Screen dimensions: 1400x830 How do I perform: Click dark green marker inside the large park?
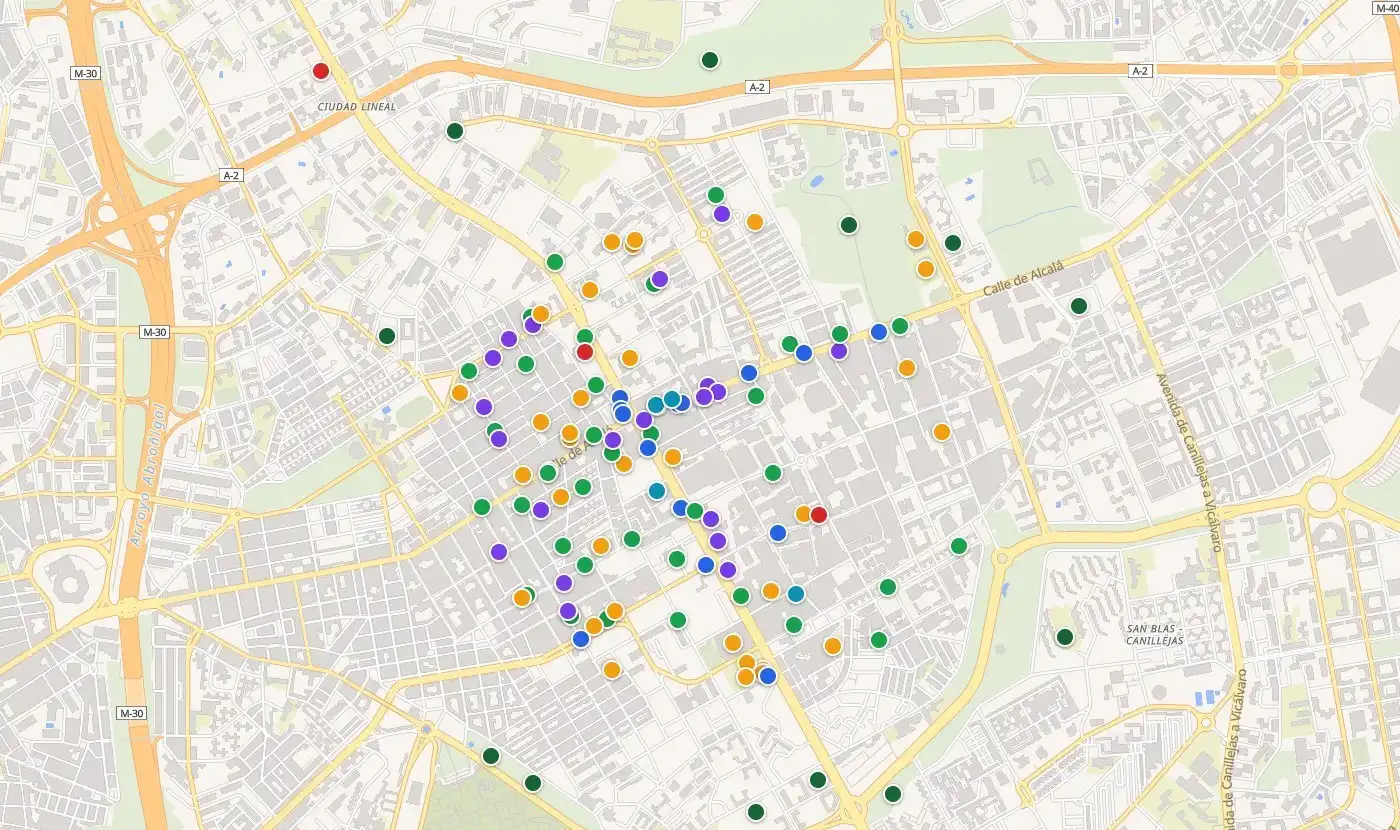click(849, 225)
